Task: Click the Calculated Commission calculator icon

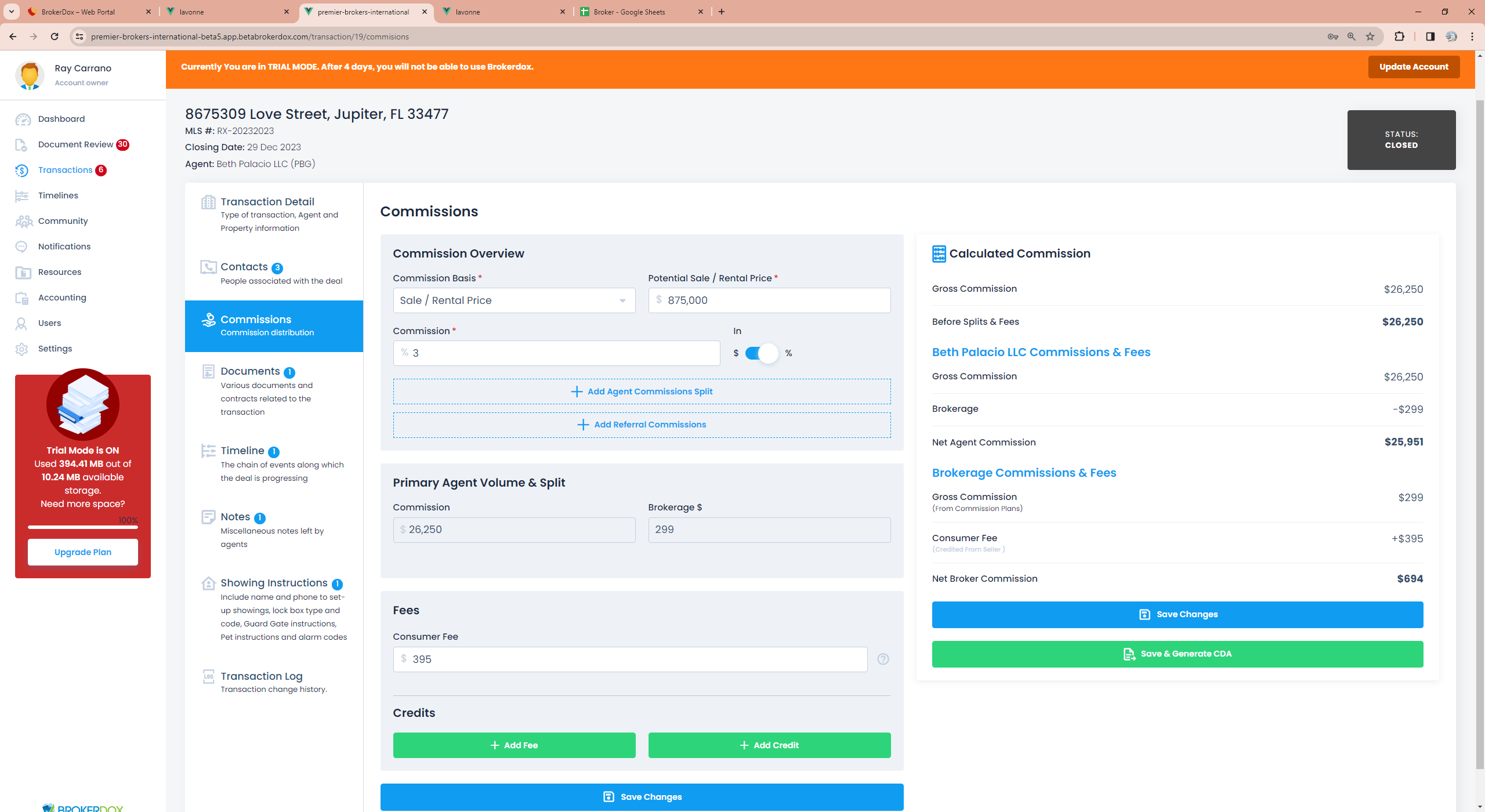Action: click(939, 253)
